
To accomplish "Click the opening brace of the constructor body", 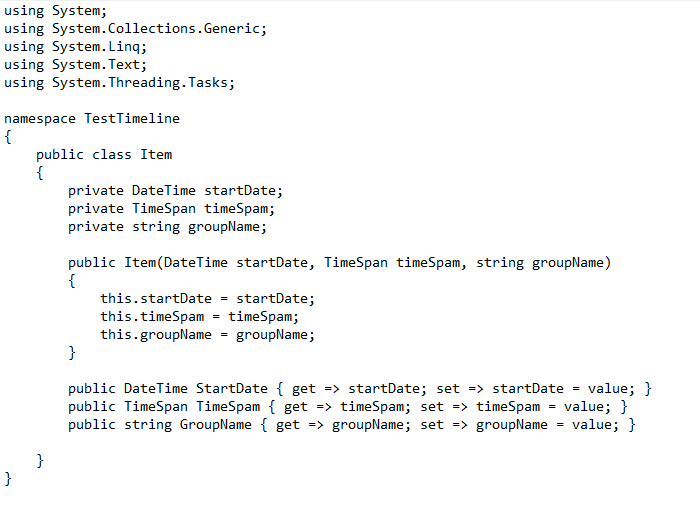I will [72, 281].
